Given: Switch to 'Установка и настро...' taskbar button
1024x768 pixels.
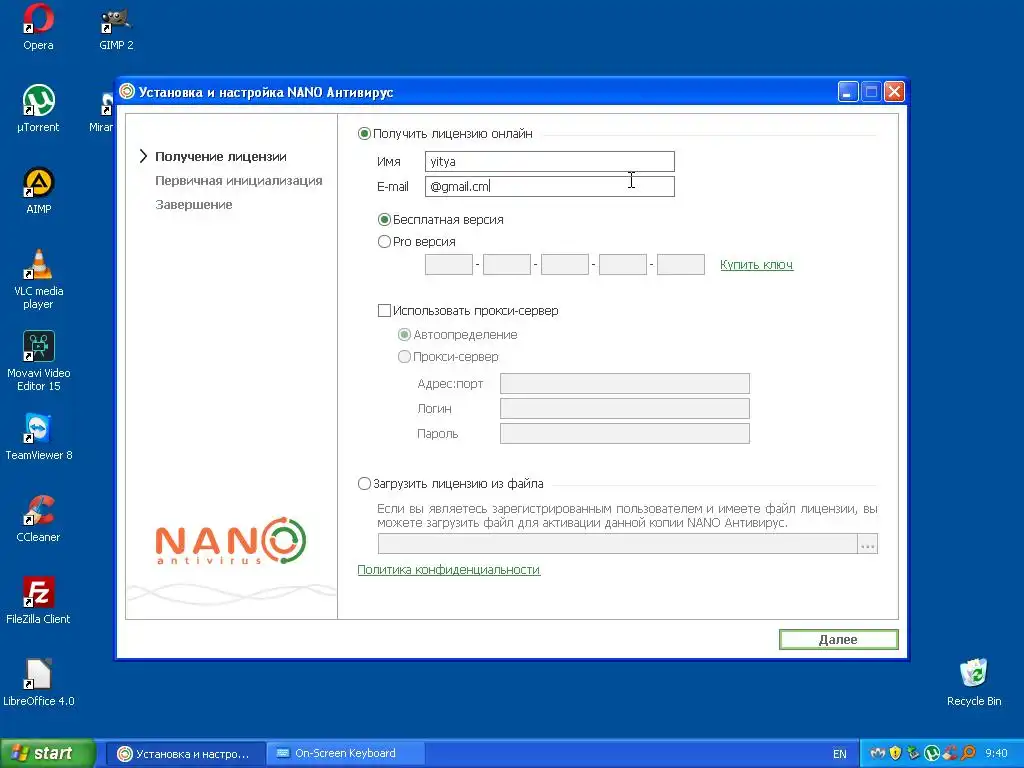Looking at the screenshot, I should [185, 754].
